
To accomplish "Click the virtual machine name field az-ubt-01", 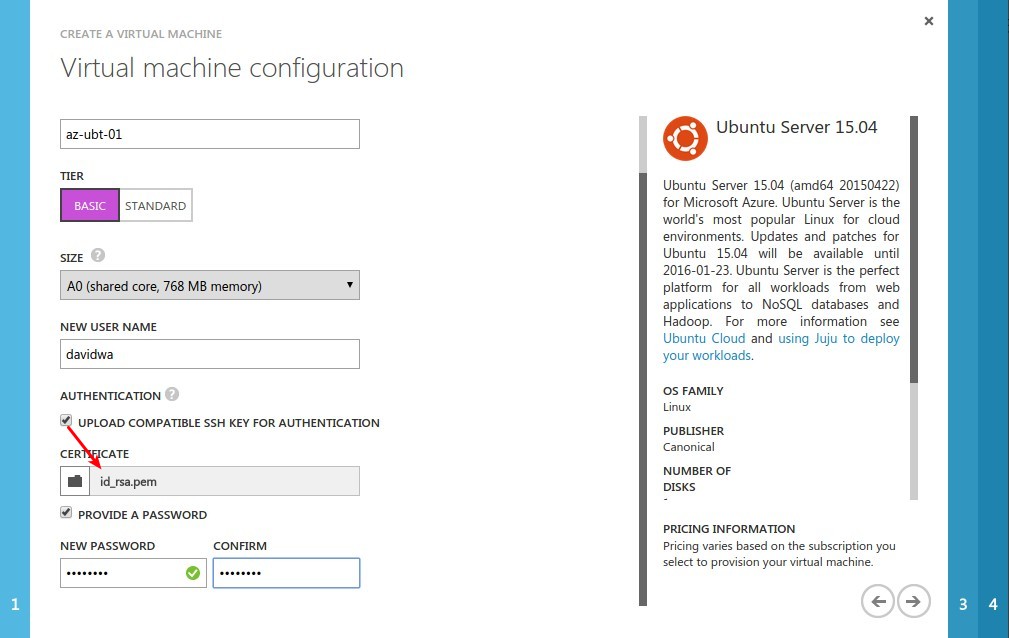I will pos(210,134).
